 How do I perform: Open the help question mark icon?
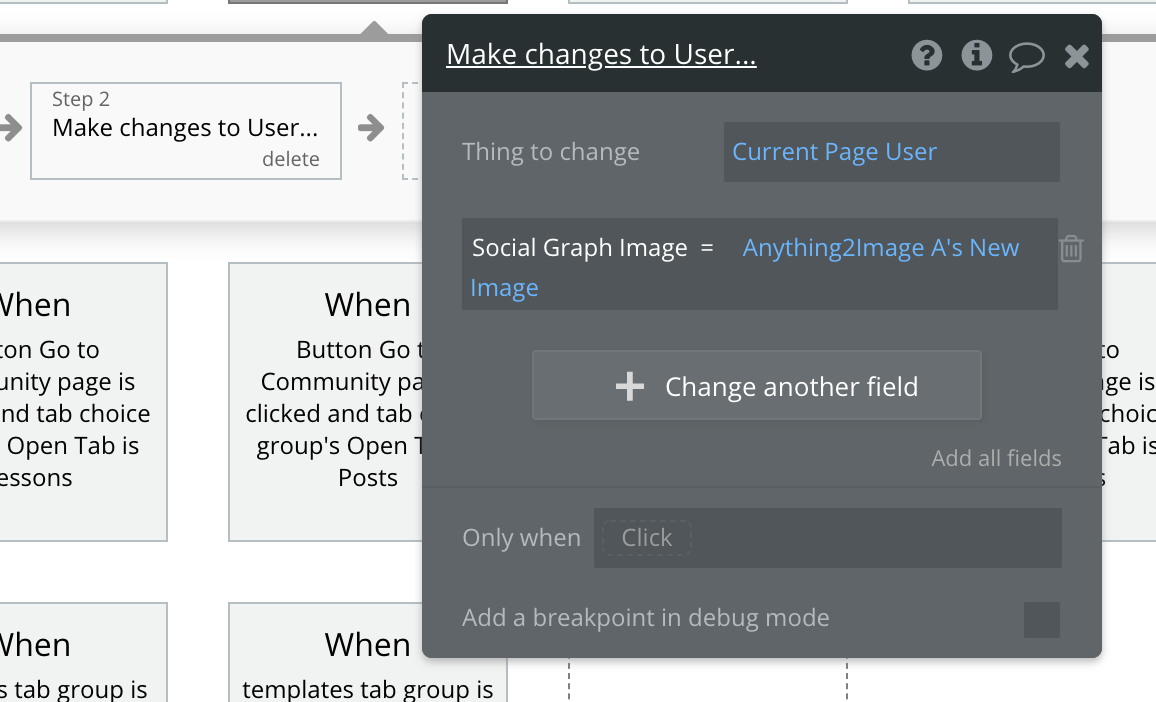point(927,56)
